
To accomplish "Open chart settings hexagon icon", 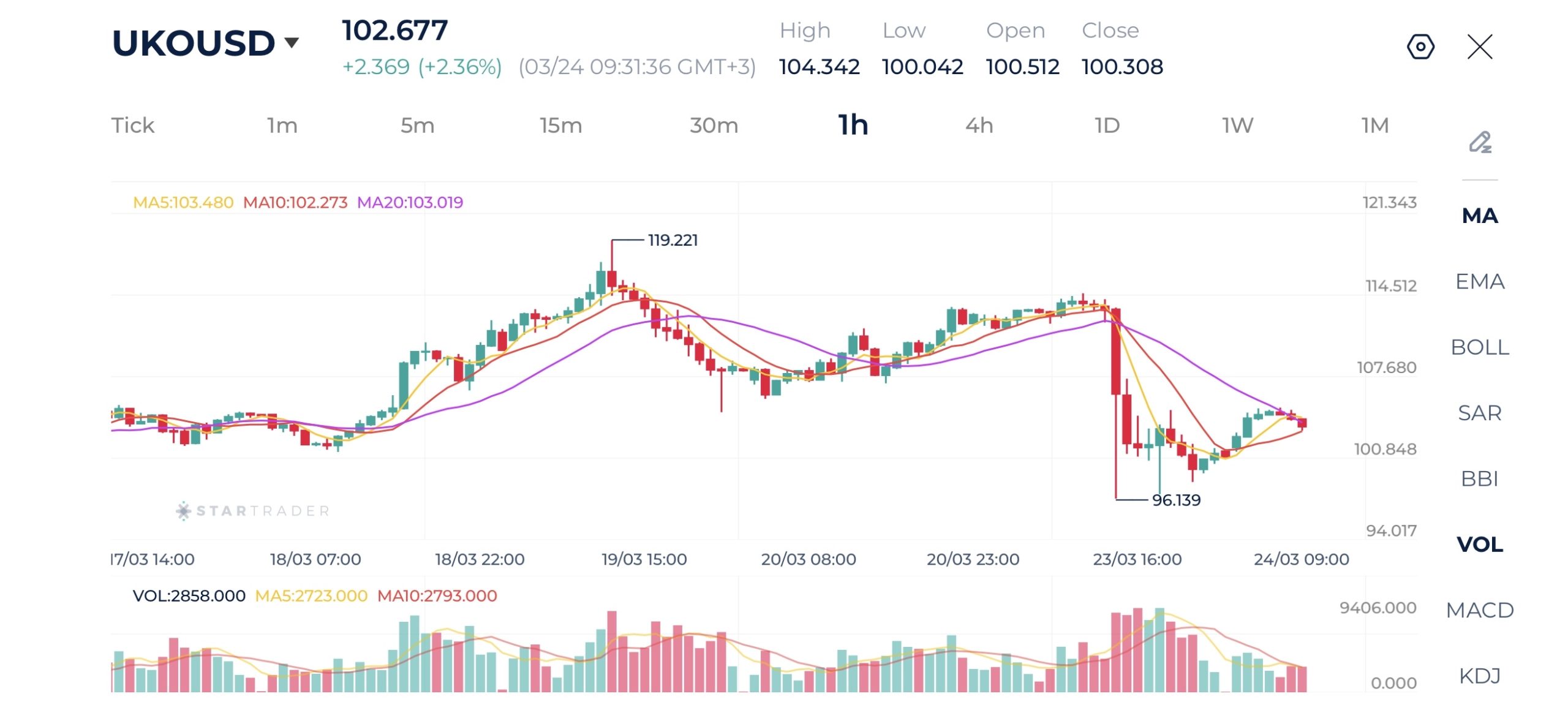I will 1420,47.
